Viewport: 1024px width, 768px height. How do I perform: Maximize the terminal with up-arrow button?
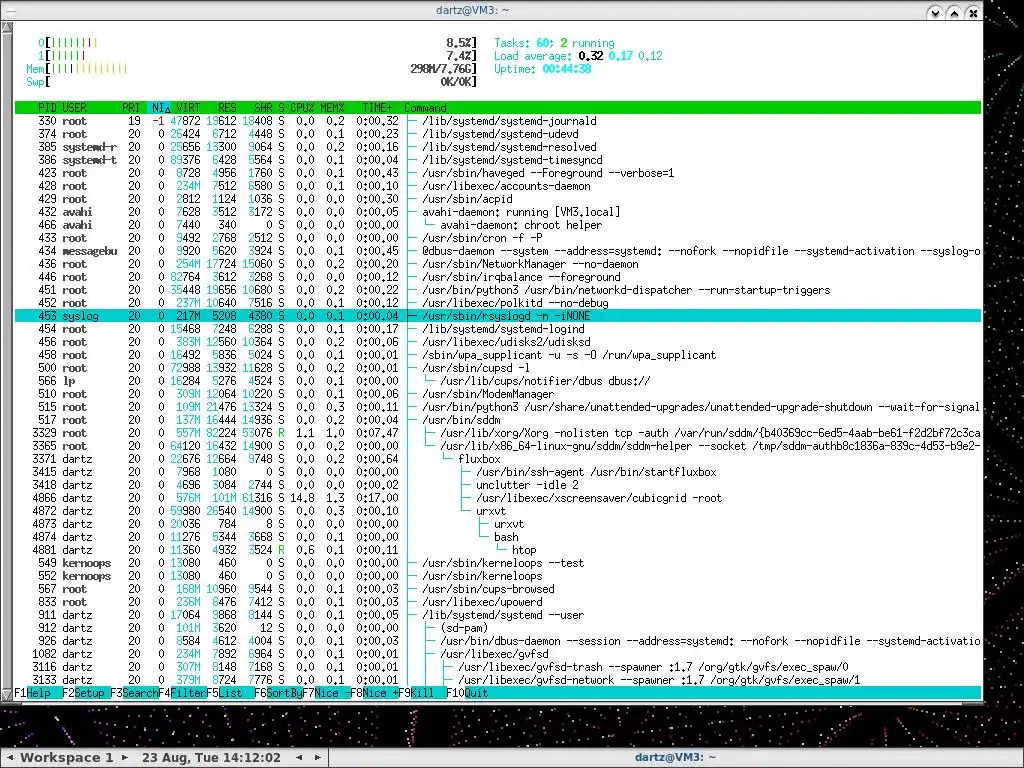954,12
